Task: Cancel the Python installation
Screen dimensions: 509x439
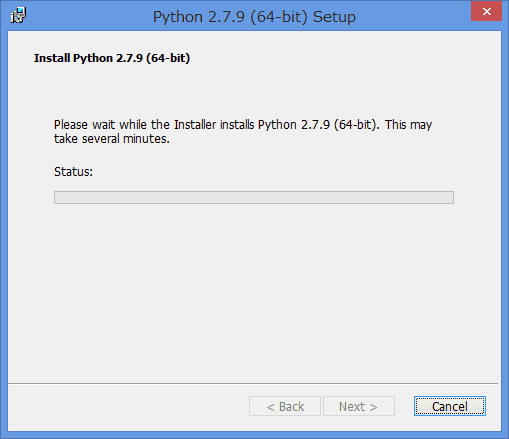Action: pos(450,406)
